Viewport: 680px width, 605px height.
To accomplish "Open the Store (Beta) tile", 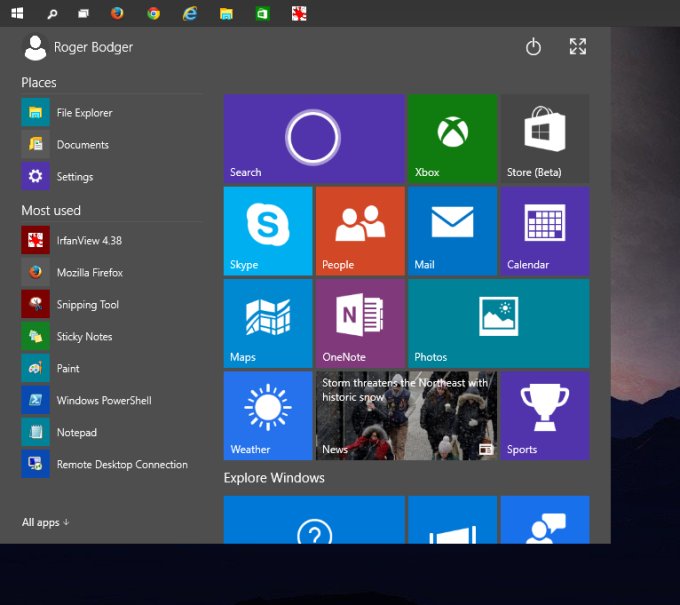I will [x=544, y=138].
